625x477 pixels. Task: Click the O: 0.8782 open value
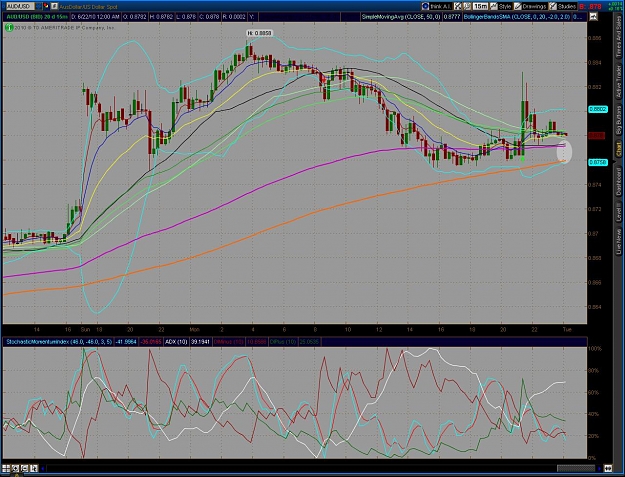pos(134,17)
